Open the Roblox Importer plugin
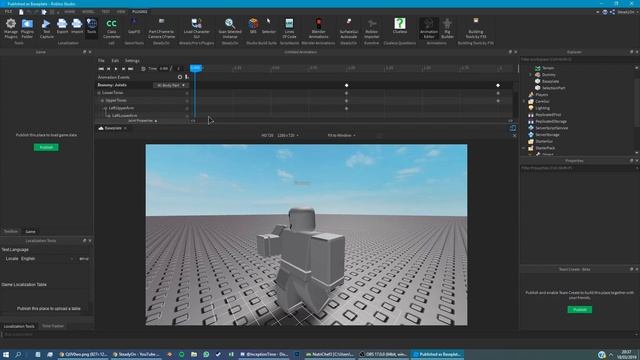Viewport: 640px width, 360px height. pyautogui.click(x=371, y=28)
